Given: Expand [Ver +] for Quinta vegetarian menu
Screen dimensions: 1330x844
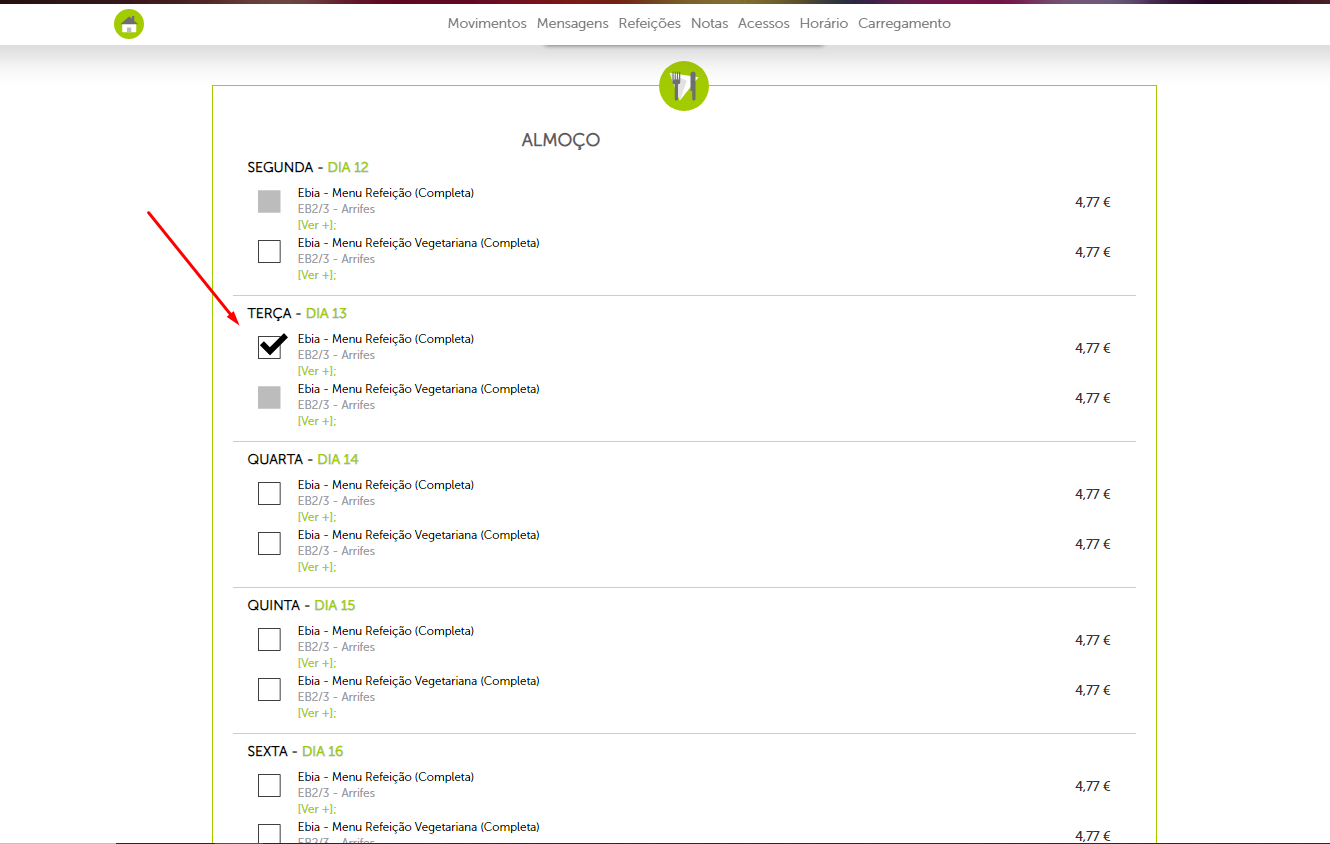Looking at the screenshot, I should 316,713.
